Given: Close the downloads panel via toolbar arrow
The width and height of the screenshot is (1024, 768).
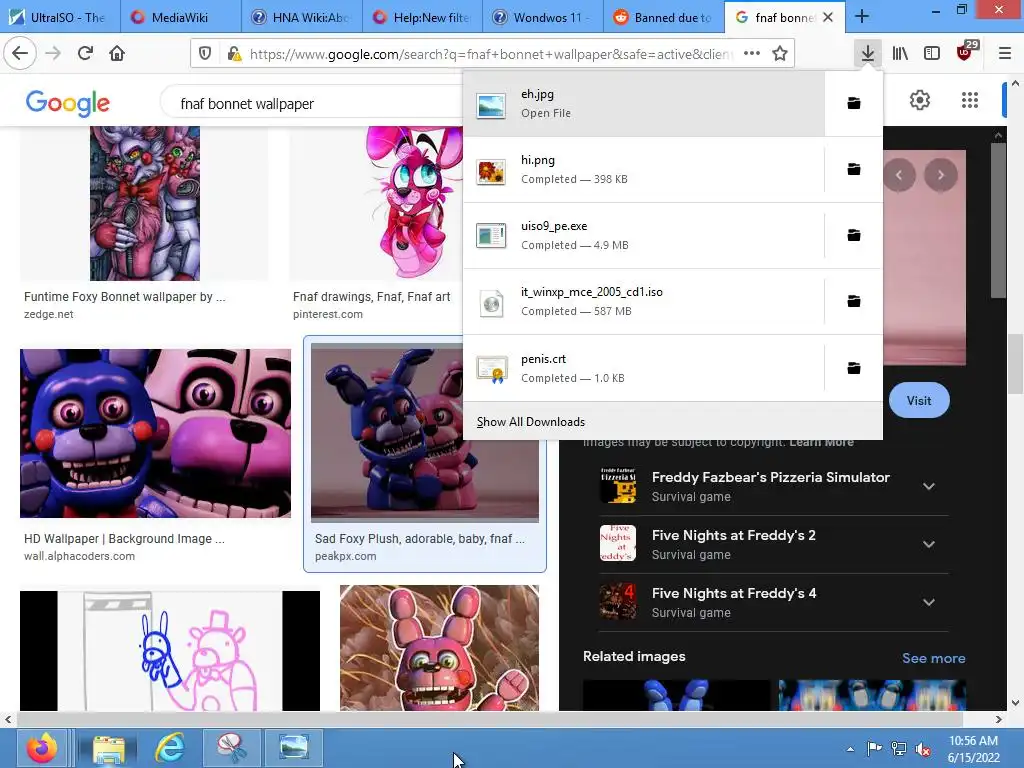Looking at the screenshot, I should (x=867, y=54).
